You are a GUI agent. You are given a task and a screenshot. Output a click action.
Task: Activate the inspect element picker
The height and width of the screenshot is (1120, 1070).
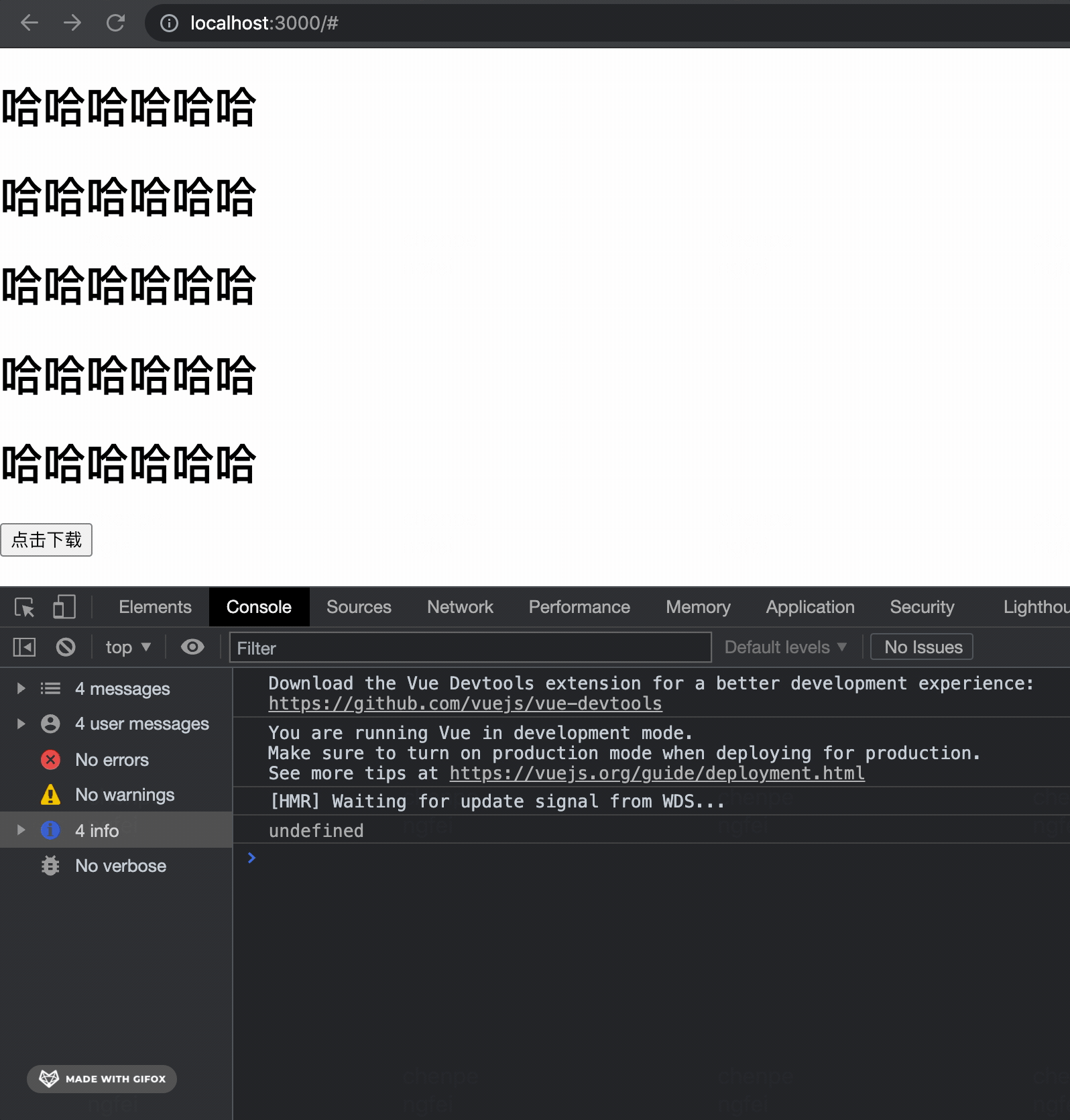tap(25, 608)
